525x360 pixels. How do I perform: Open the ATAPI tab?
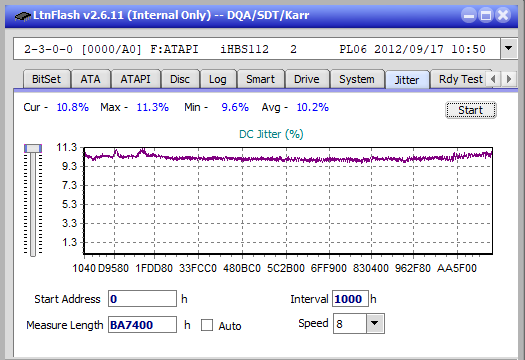click(x=136, y=79)
